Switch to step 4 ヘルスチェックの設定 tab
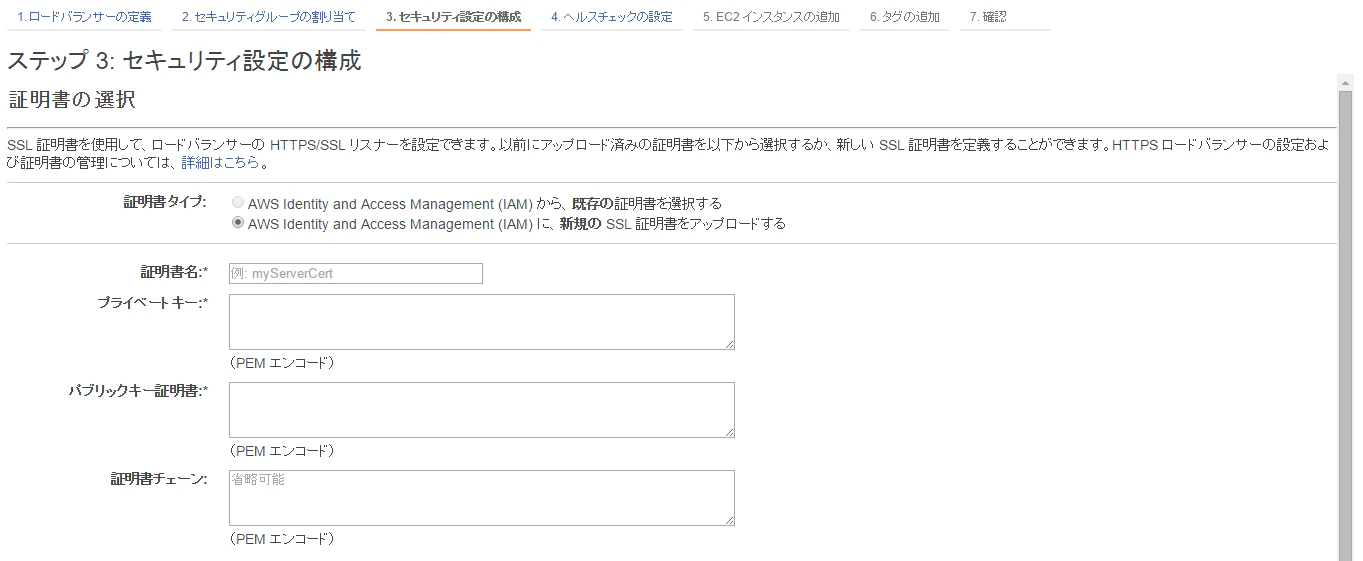This screenshot has height=561, width=1363. (611, 17)
